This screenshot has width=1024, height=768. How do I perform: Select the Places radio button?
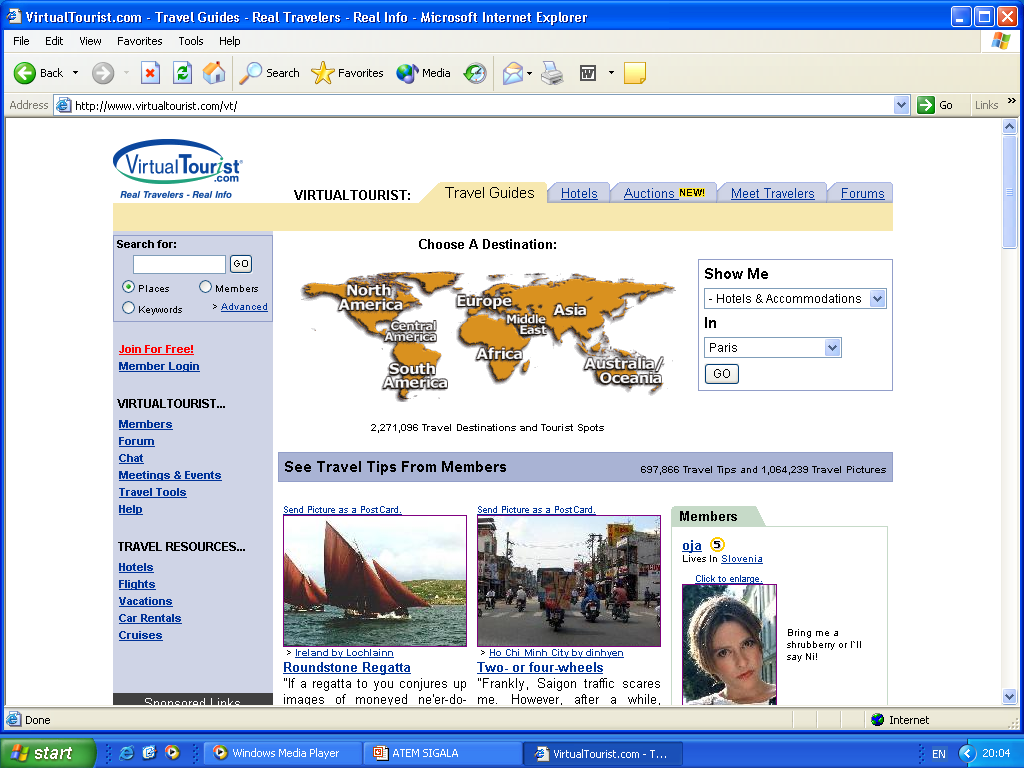coord(129,287)
